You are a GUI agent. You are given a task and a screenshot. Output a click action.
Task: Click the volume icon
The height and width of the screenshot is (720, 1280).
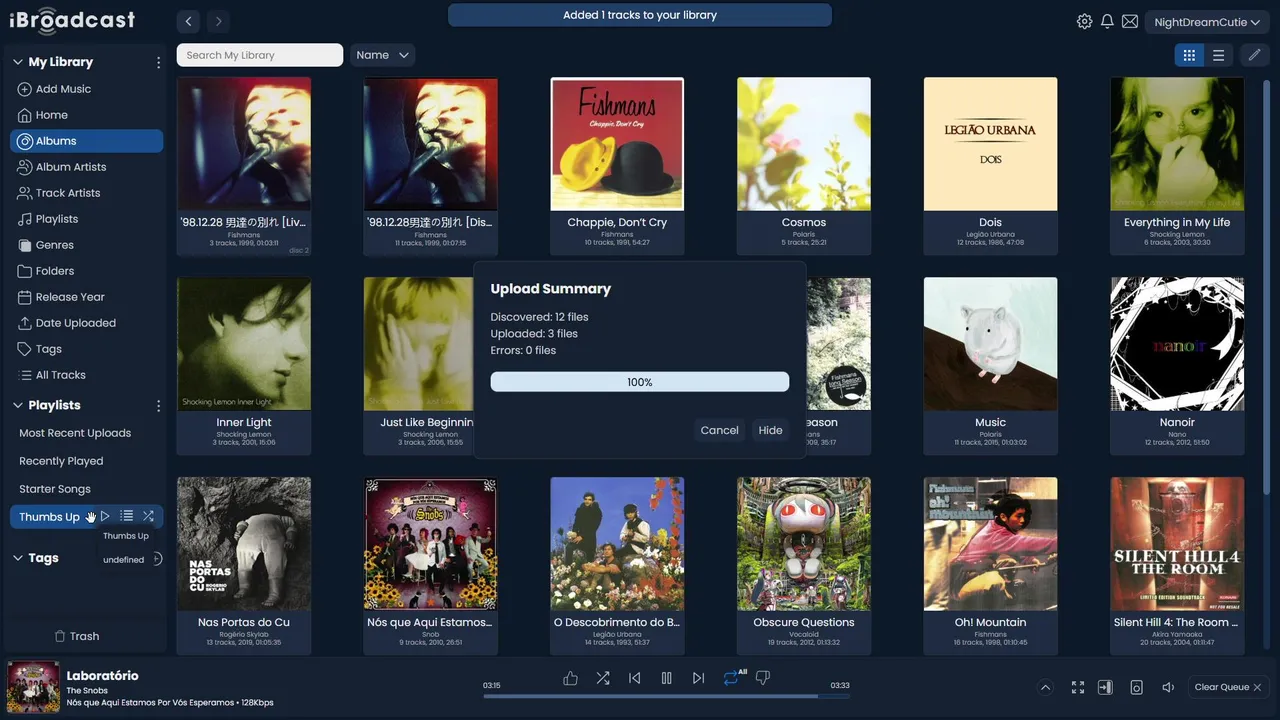[1167, 687]
